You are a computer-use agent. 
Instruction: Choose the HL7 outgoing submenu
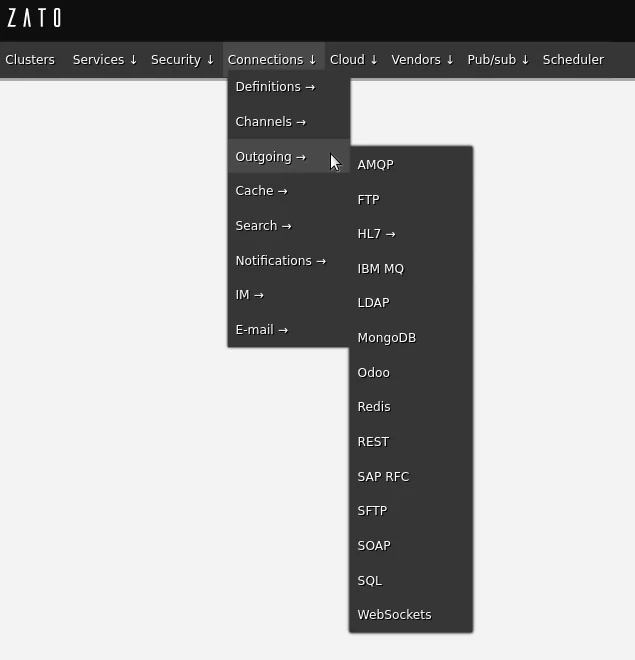click(x=376, y=234)
